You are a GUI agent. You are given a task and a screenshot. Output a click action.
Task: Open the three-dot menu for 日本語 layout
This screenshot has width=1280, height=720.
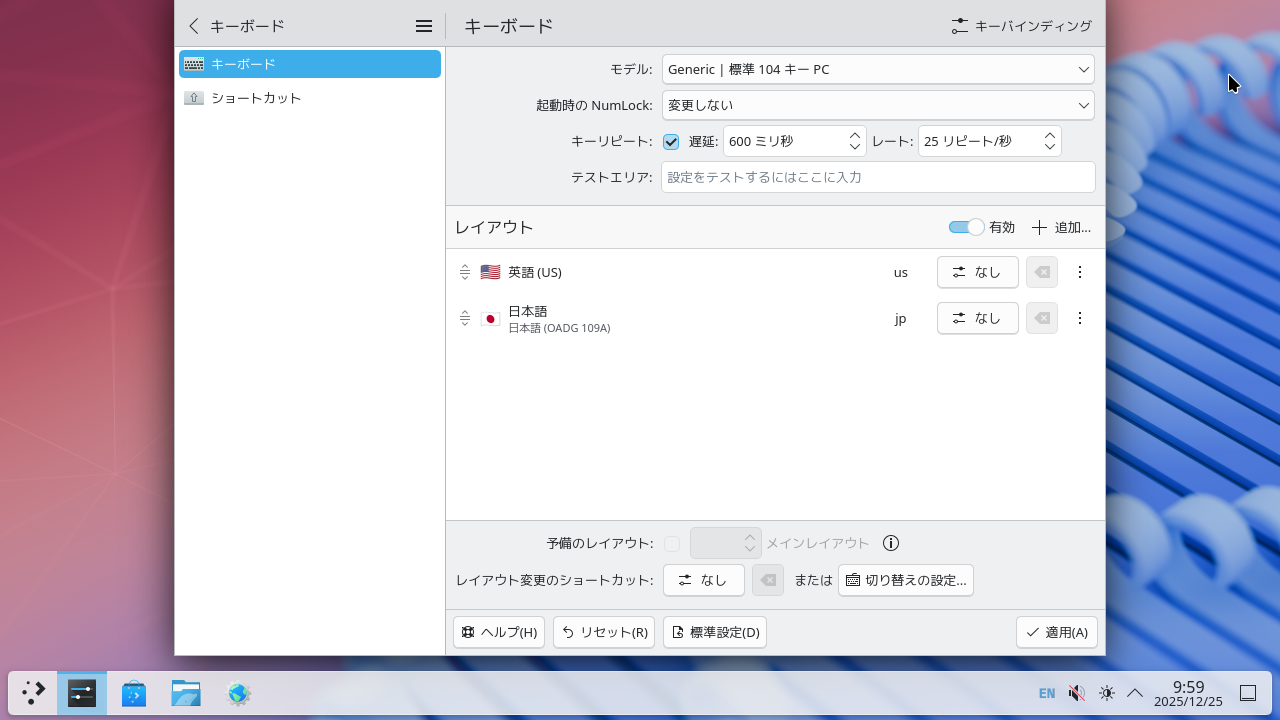point(1080,318)
